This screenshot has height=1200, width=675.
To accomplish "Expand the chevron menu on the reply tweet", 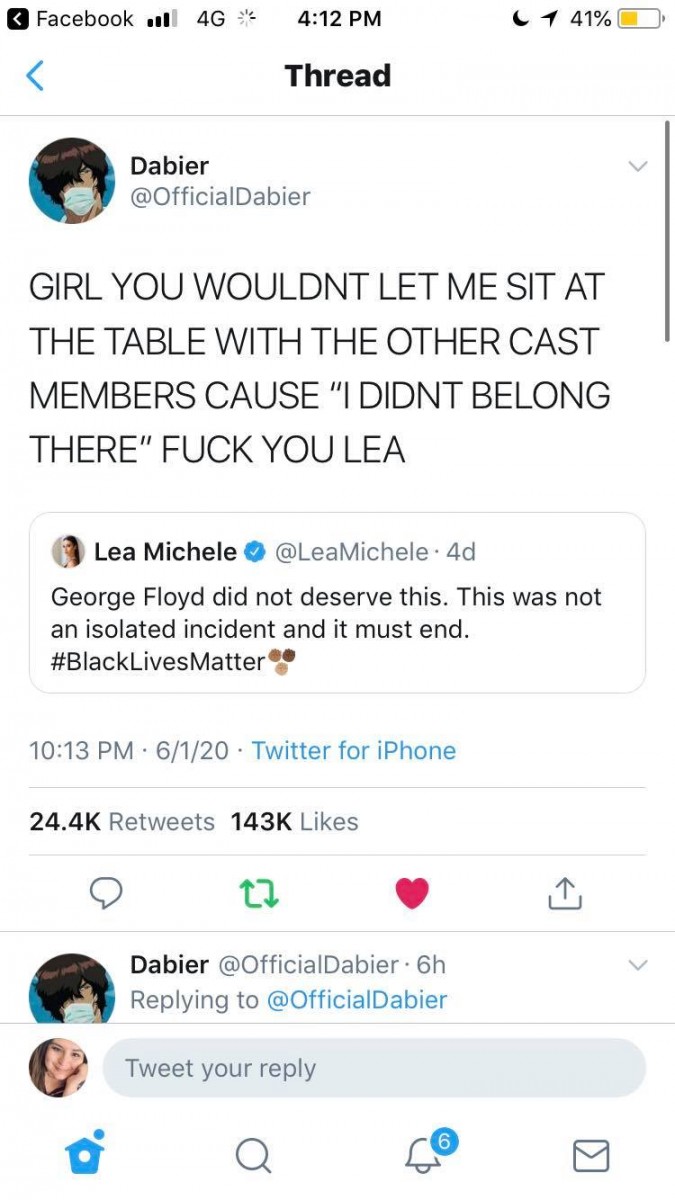I will click(637, 965).
